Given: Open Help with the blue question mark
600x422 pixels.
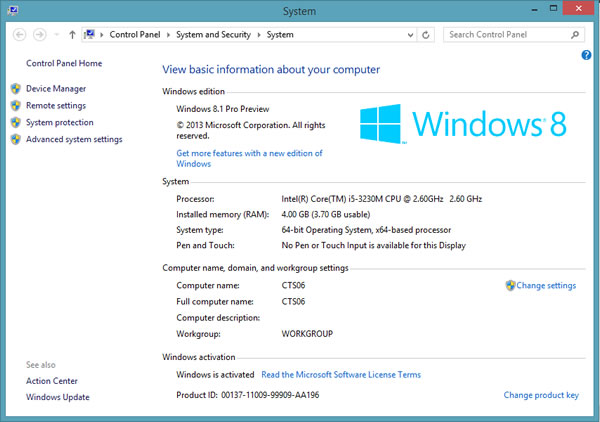Looking at the screenshot, I should 586,55.
